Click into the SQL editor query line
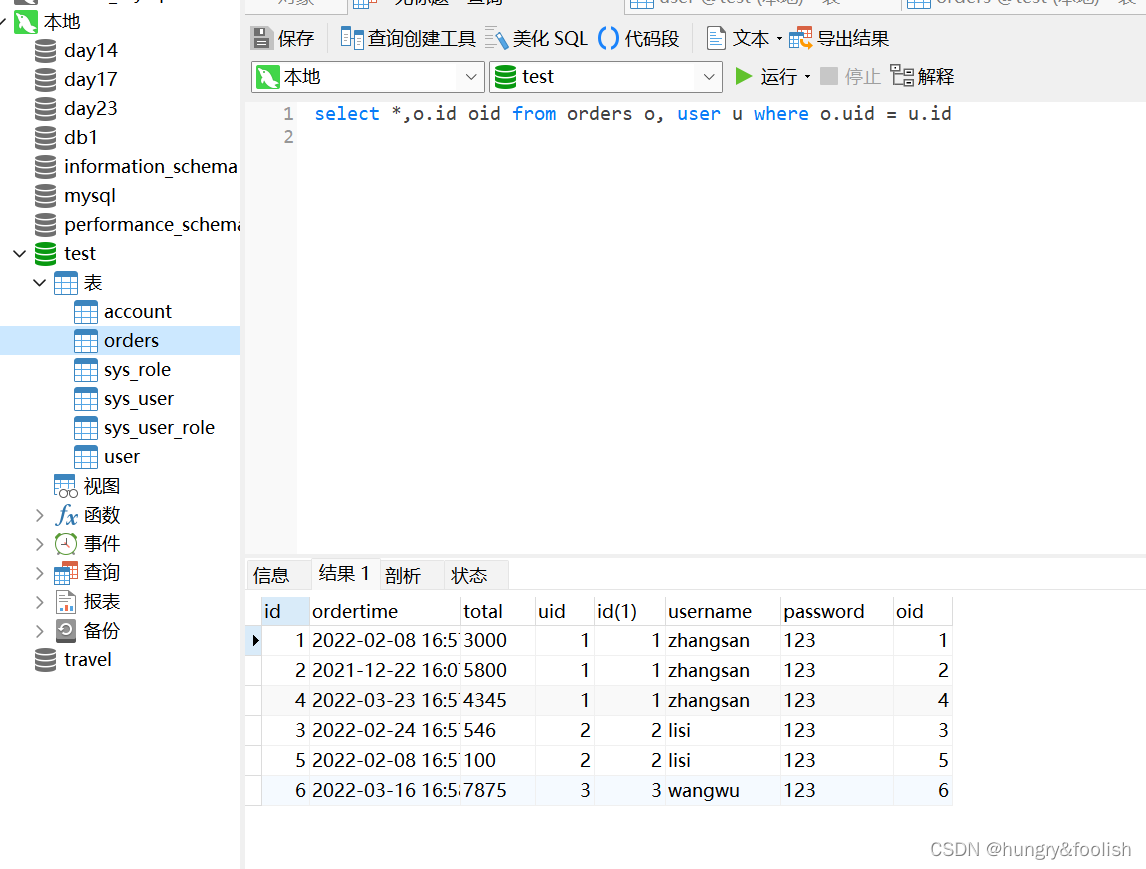 click(633, 114)
